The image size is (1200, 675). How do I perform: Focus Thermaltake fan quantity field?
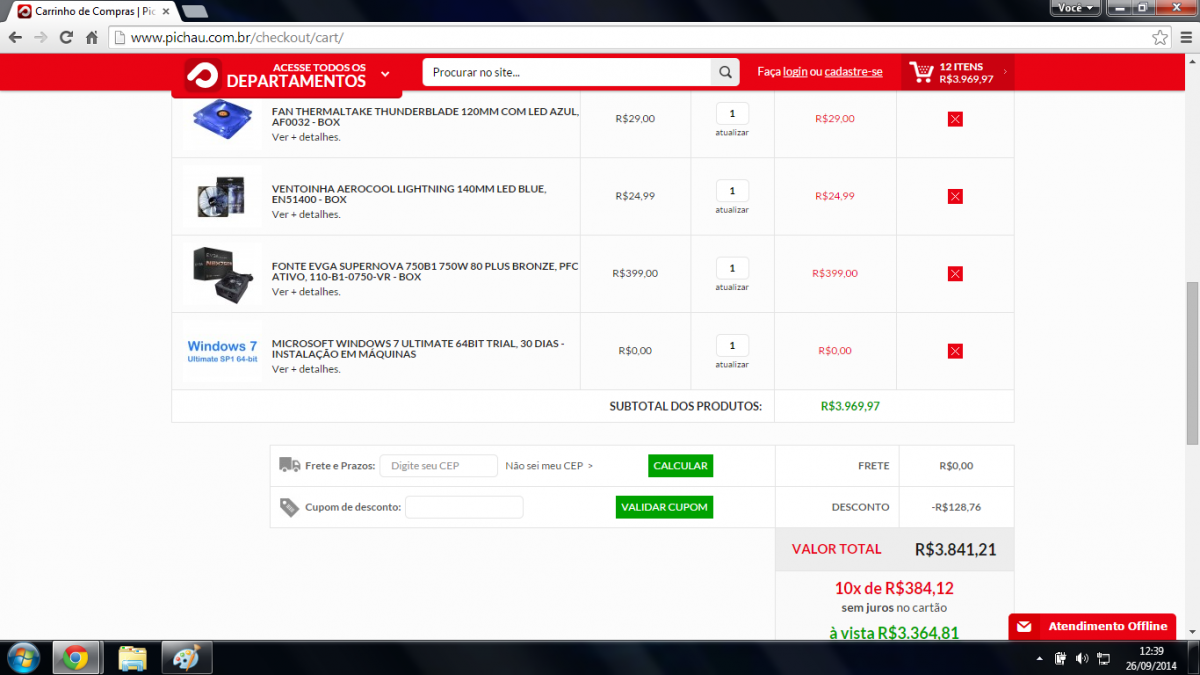732,113
